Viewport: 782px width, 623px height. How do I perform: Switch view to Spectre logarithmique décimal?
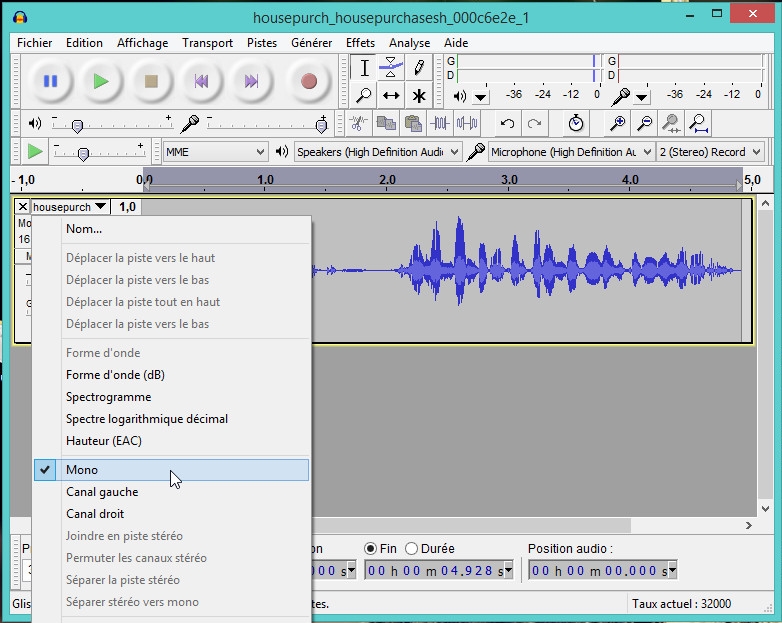pos(172,418)
